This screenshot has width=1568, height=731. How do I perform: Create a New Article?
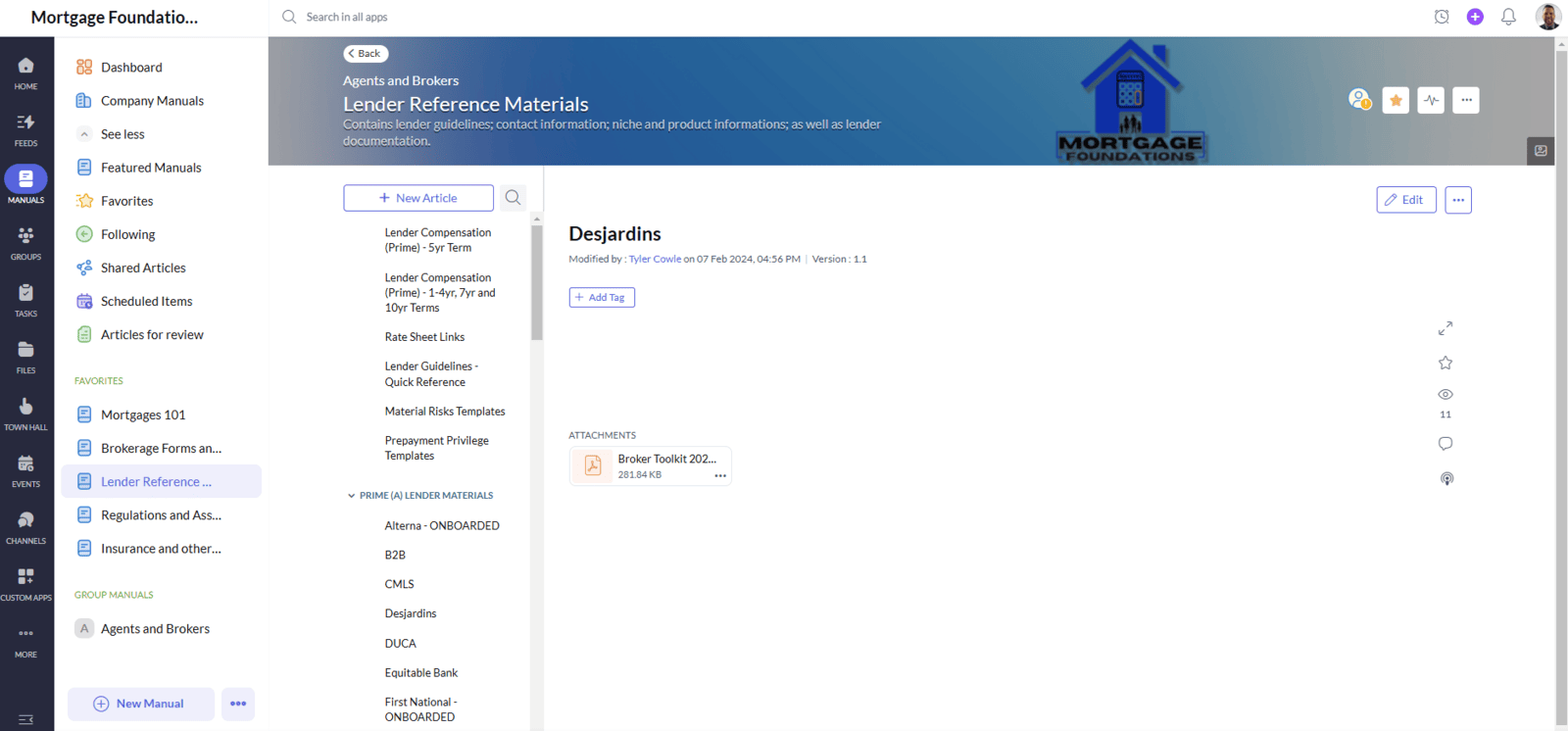pyautogui.click(x=418, y=198)
